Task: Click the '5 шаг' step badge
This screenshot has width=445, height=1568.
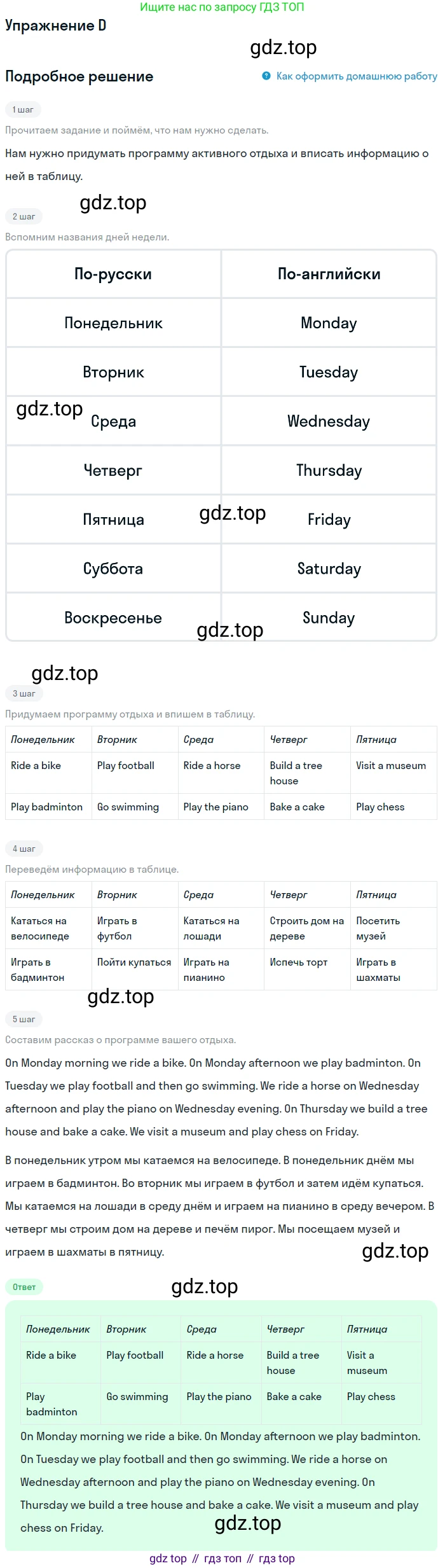Action: click(x=24, y=1019)
